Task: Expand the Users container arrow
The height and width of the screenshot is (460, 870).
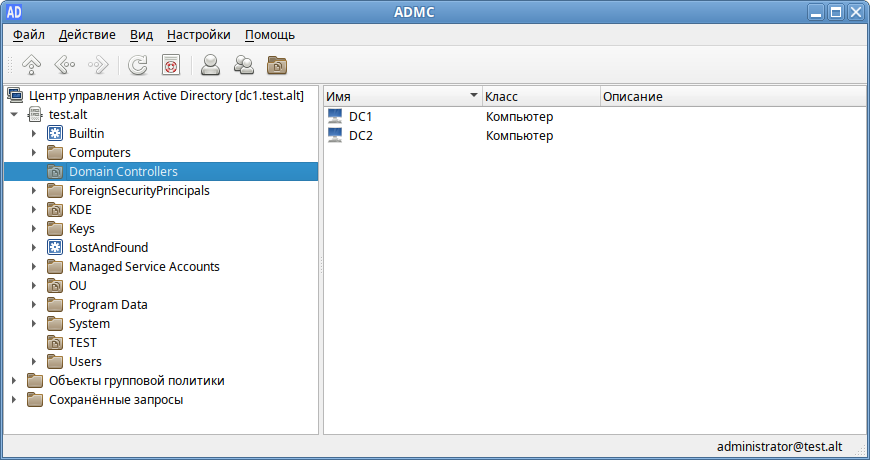Action: [34, 362]
